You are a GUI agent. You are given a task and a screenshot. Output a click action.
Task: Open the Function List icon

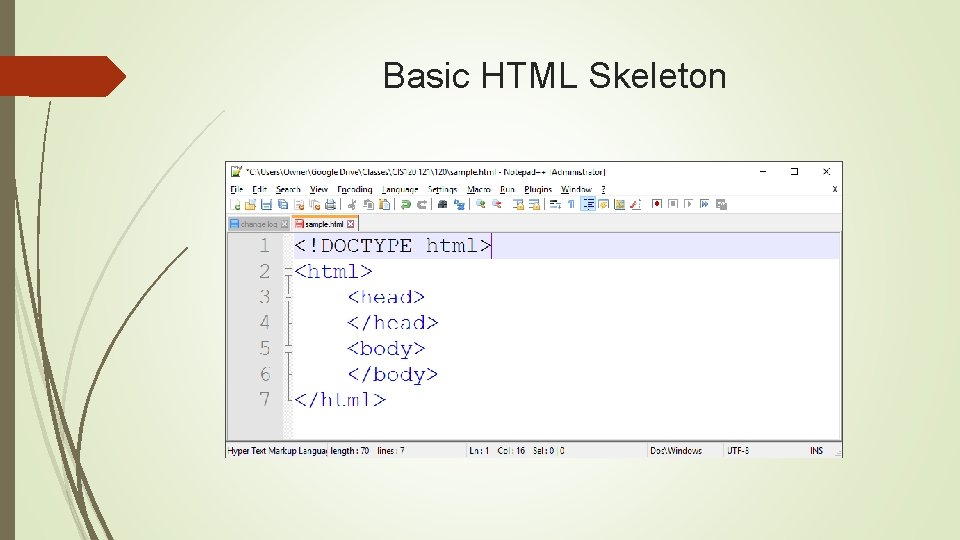[x=636, y=204]
